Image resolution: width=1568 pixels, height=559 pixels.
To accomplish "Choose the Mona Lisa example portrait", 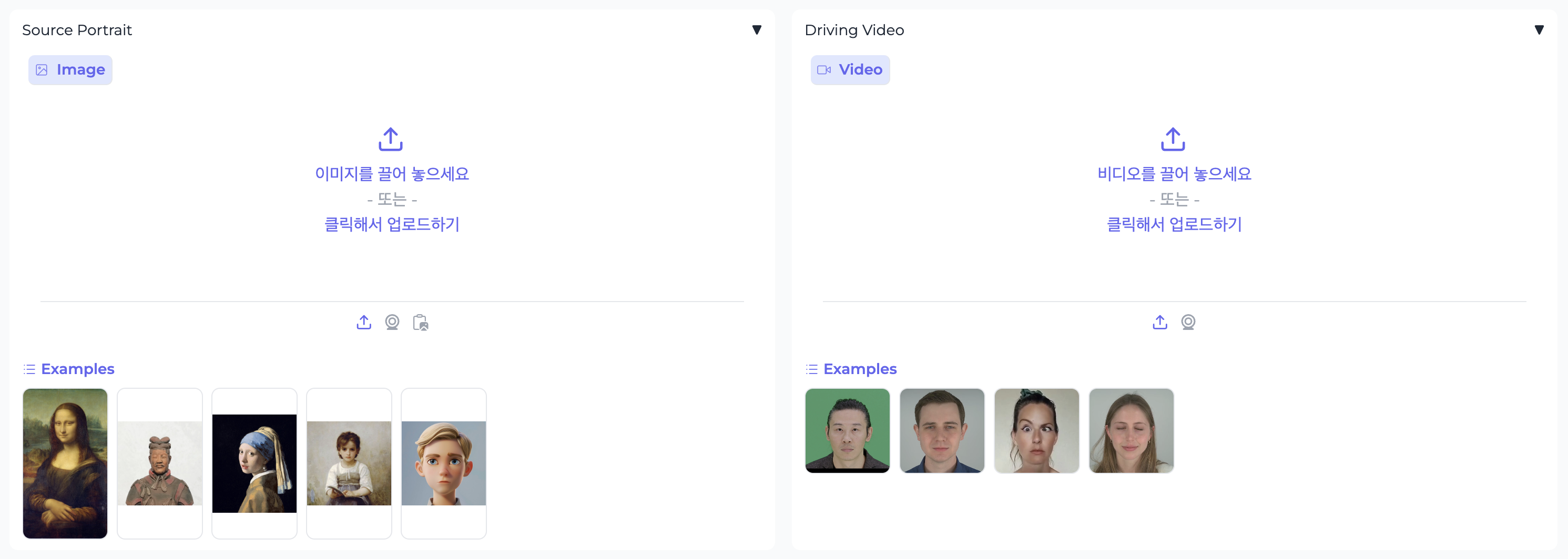I will 65,463.
